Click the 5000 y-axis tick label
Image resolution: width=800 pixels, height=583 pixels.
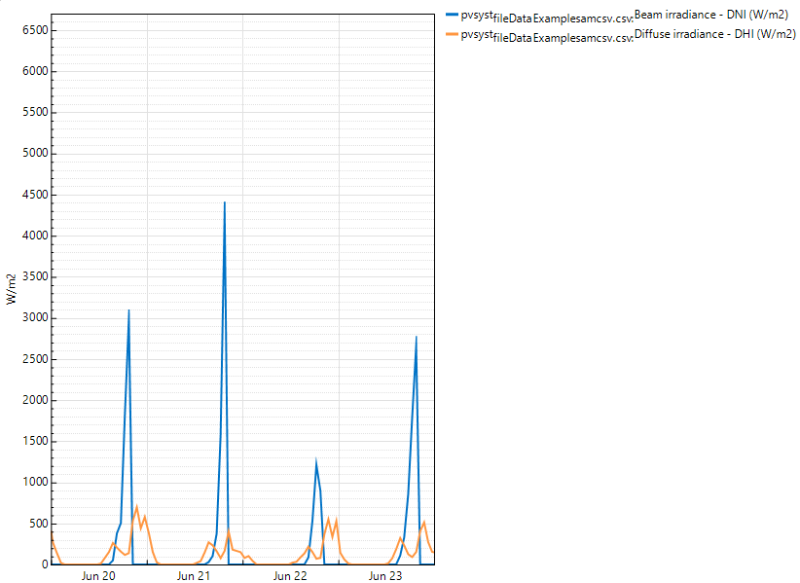point(34,154)
